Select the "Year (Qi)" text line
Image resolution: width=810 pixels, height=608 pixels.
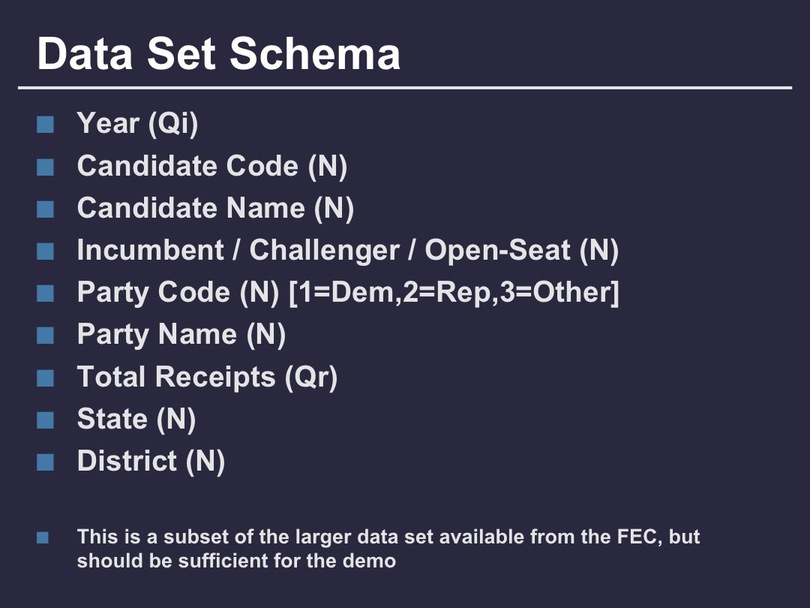(x=137, y=124)
